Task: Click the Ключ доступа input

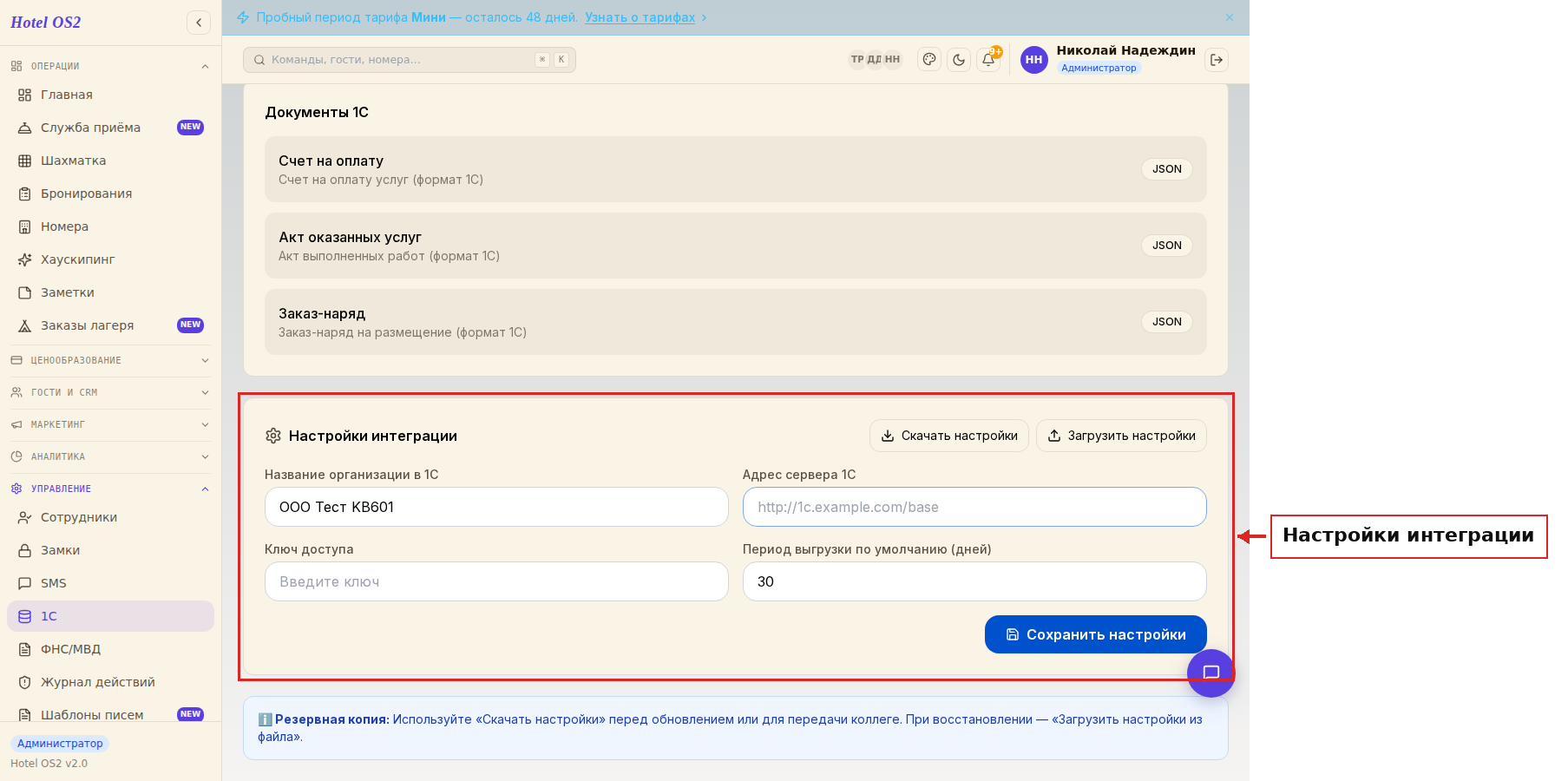Action: click(496, 581)
